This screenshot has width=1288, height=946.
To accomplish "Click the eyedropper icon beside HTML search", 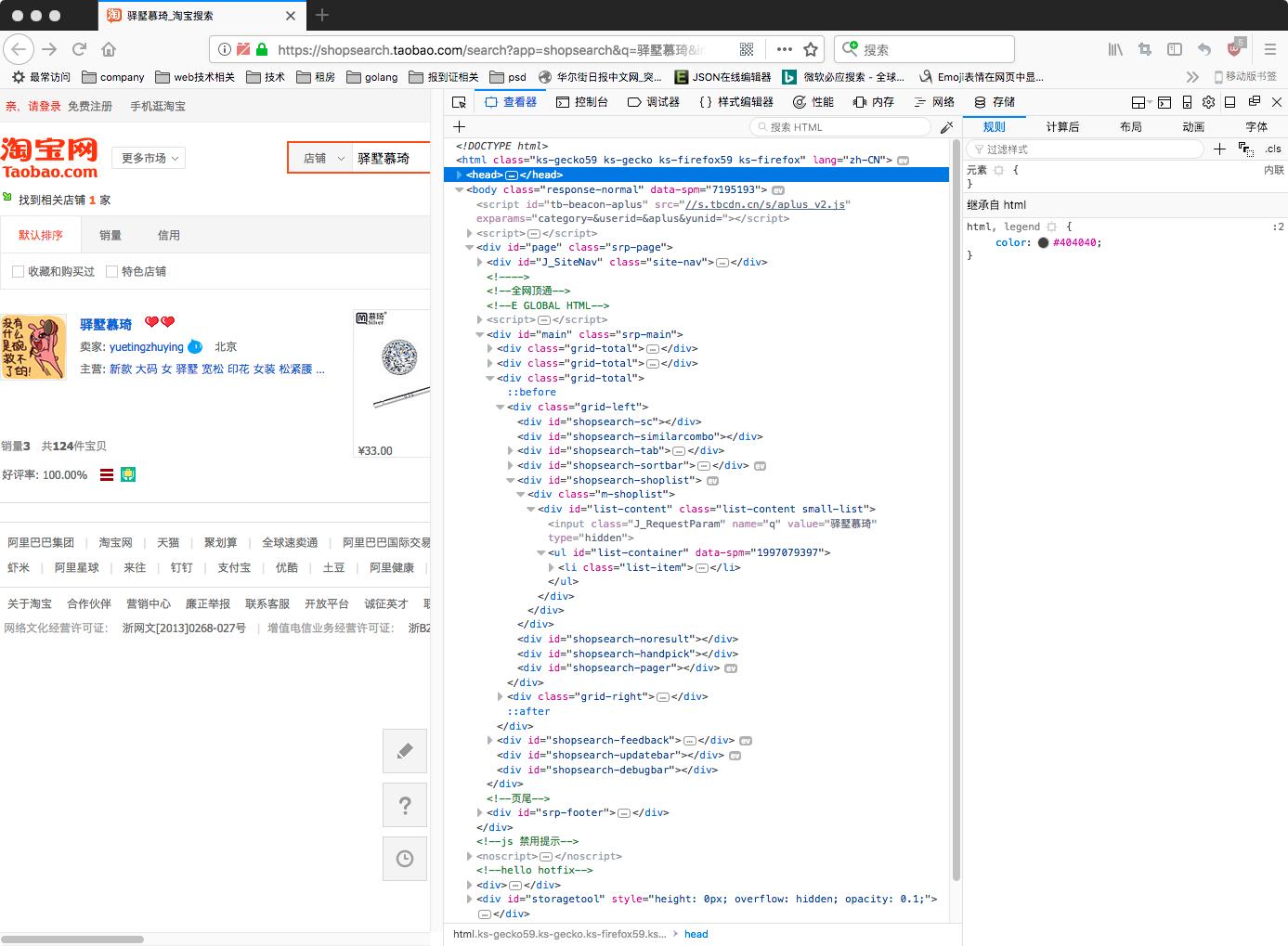I will 946,127.
